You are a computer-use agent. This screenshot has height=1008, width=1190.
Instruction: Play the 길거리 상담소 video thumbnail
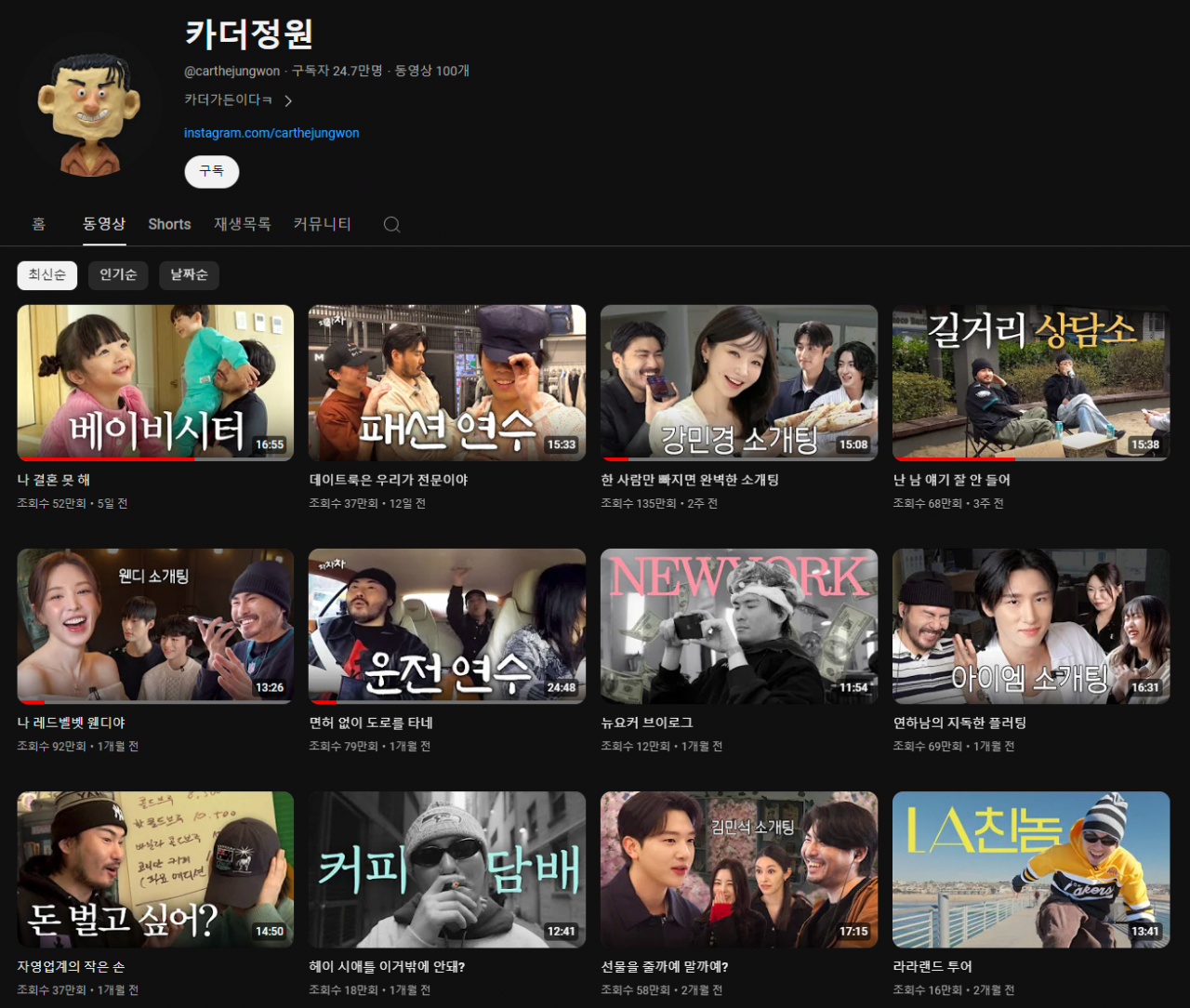click(x=1030, y=381)
